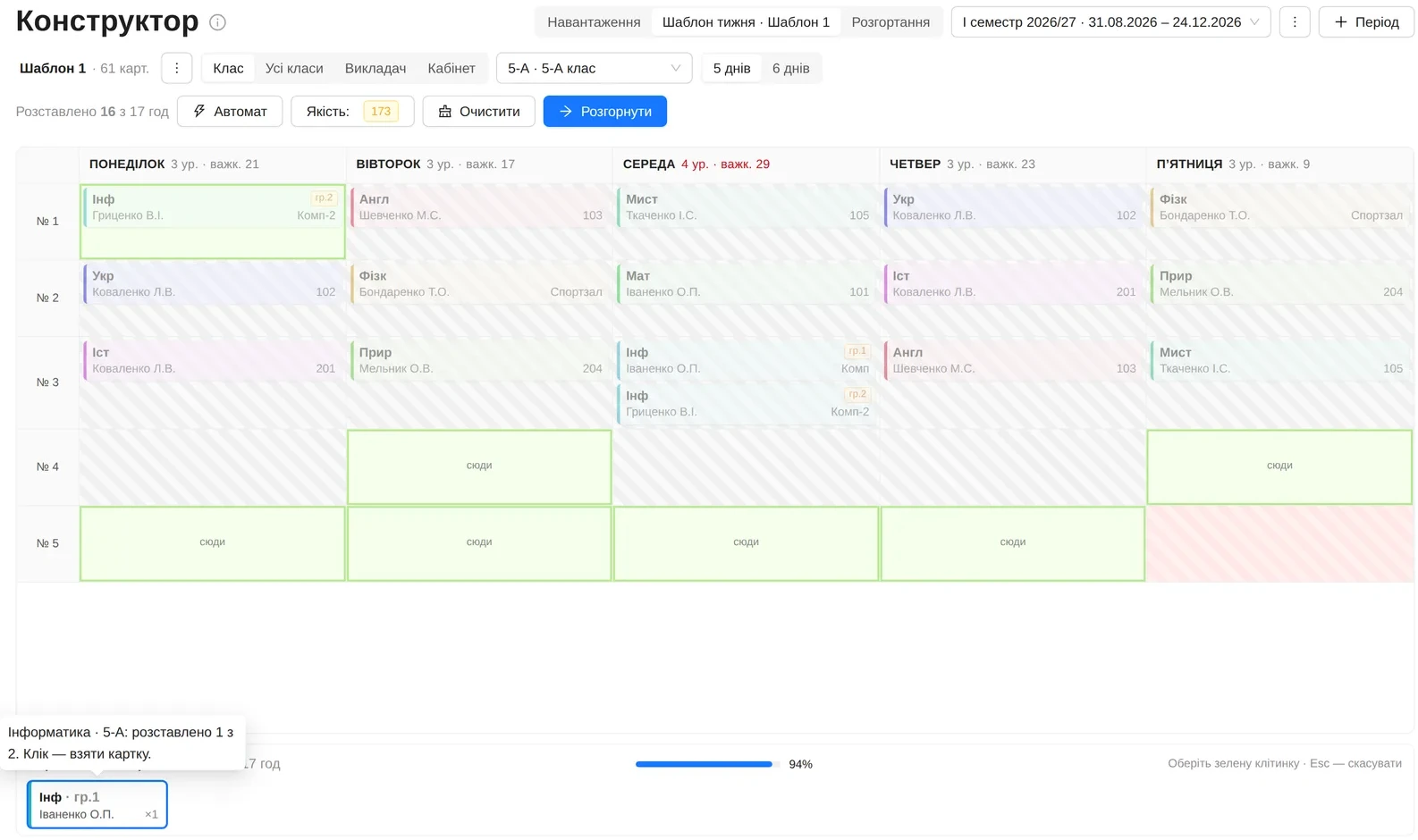Pick the Інф · гр.1 Іваненко О.П. unplaced card
This screenshot has height=840, width=1418.
pyautogui.click(x=97, y=804)
